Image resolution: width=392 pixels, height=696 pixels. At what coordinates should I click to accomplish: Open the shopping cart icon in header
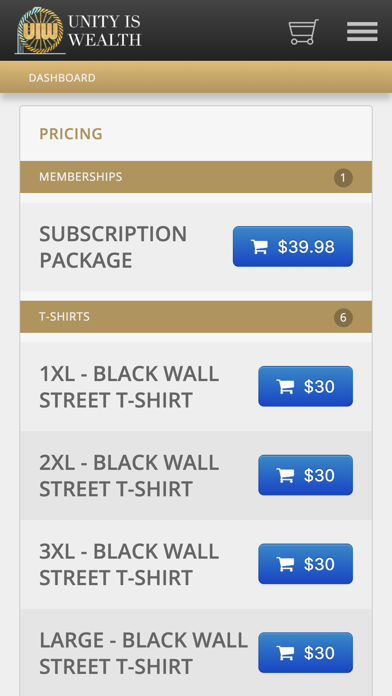pos(303,32)
